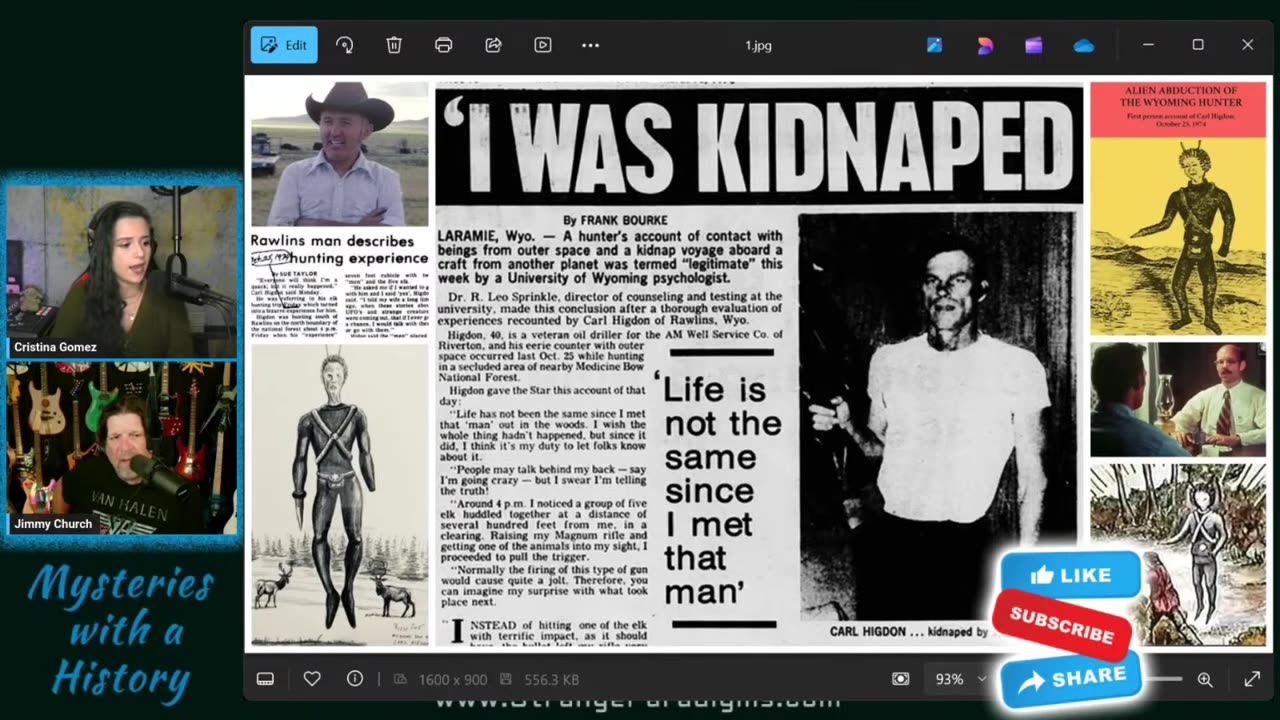Rotate the image with the rotate icon

click(344, 45)
